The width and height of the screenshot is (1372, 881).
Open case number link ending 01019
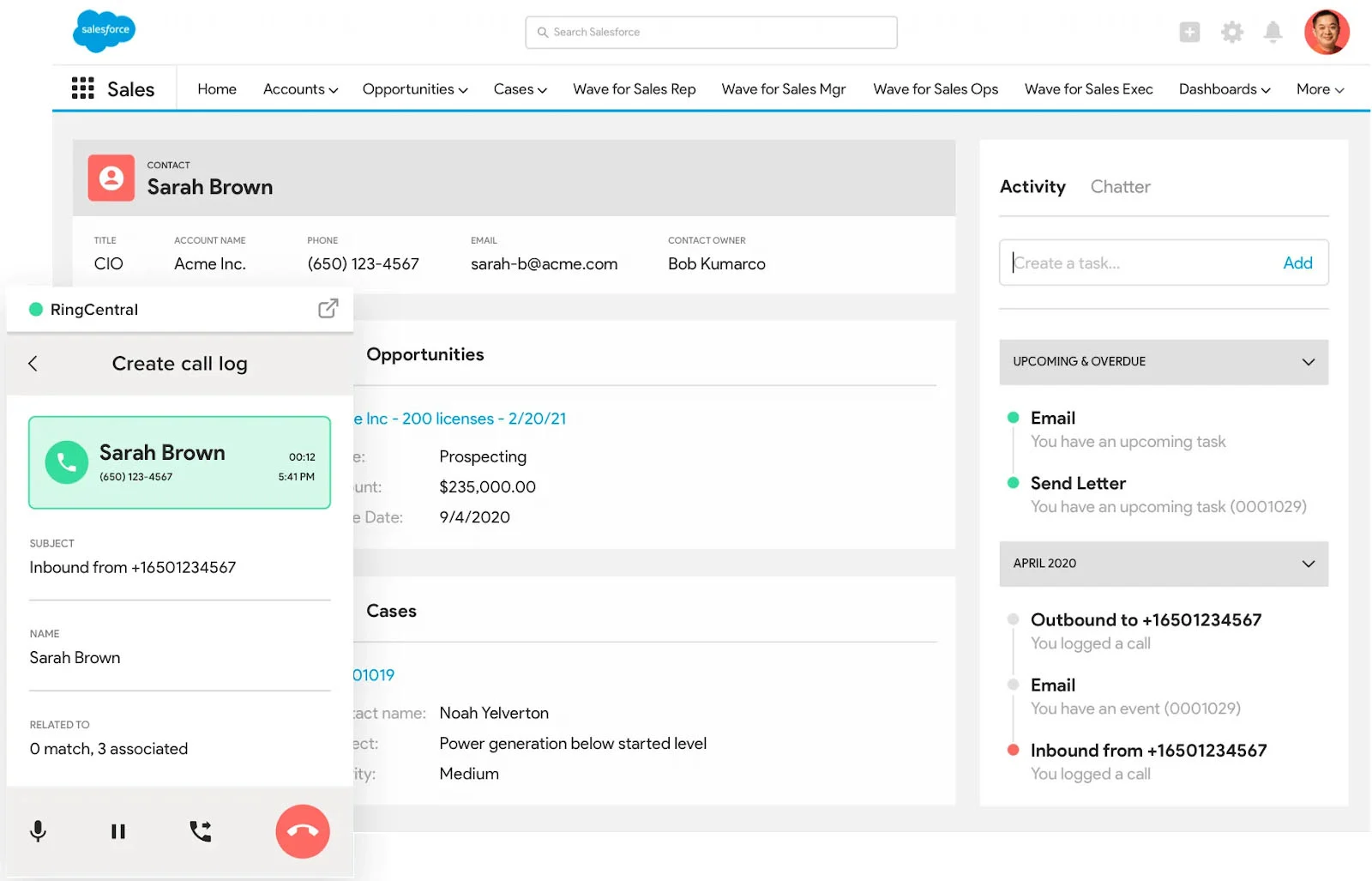pyautogui.click(x=374, y=675)
